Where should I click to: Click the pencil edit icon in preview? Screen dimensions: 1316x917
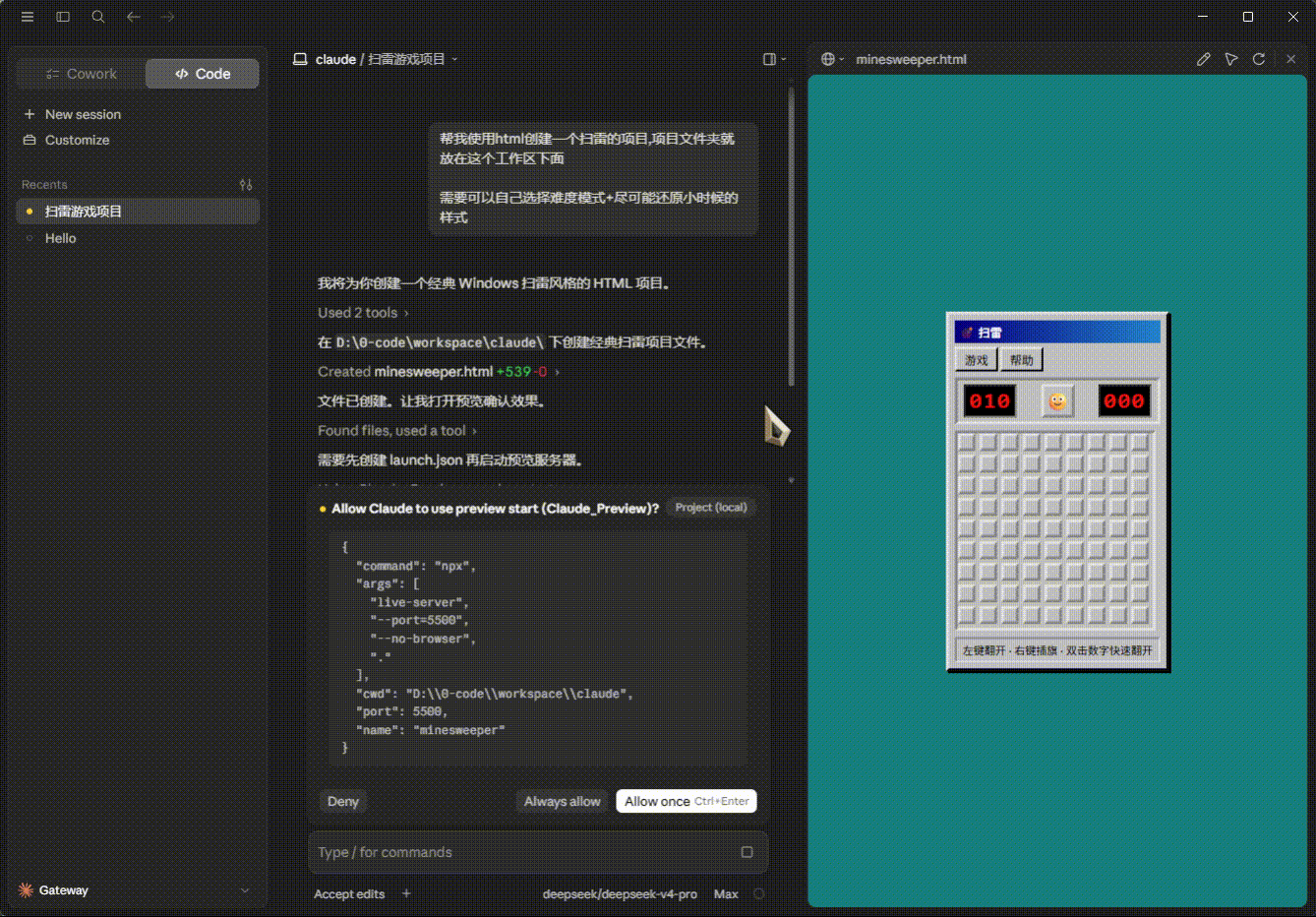(x=1203, y=59)
